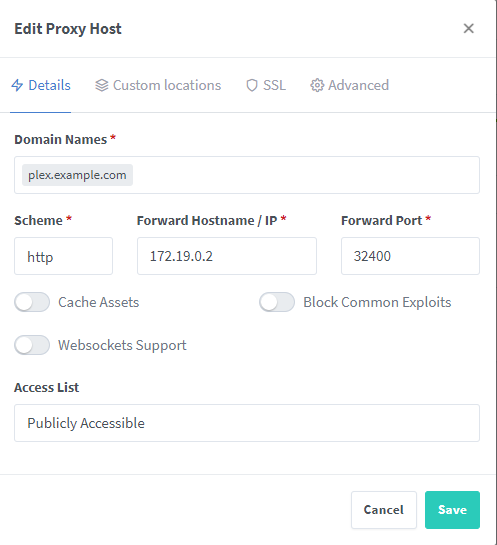Enable Websockets Support switch
Viewport: 497px width, 545px height.
(32, 345)
